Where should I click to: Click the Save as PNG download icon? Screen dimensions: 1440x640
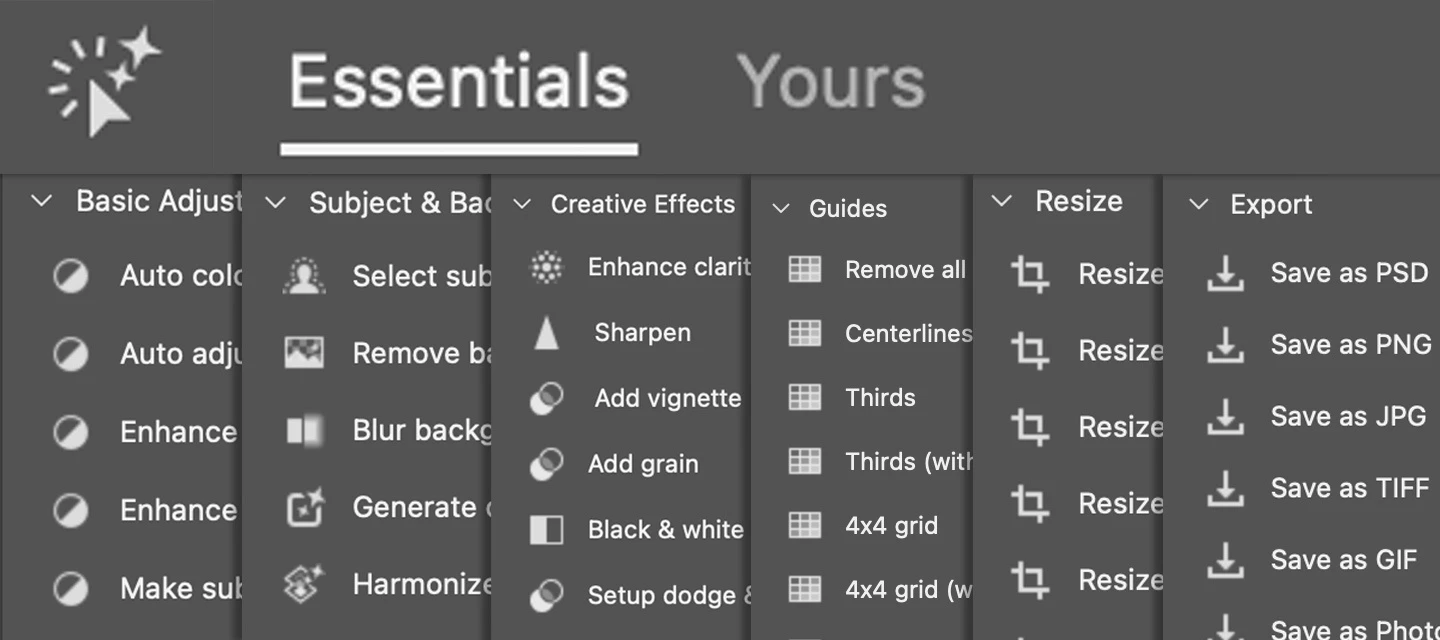pyautogui.click(x=1226, y=344)
